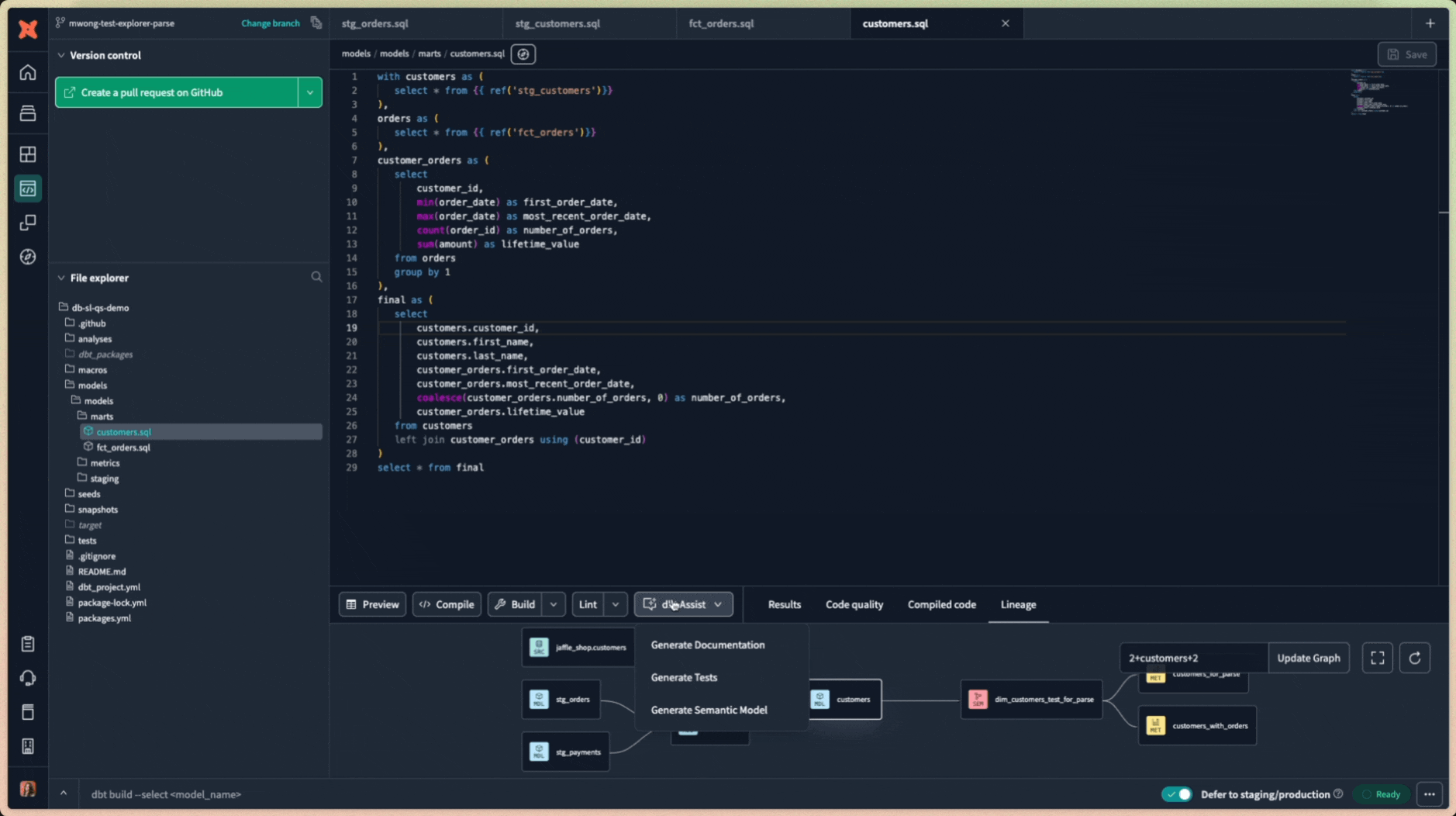Click the link icon beside the customers.sql breadcrumb
The height and width of the screenshot is (816, 1456).
pos(523,54)
